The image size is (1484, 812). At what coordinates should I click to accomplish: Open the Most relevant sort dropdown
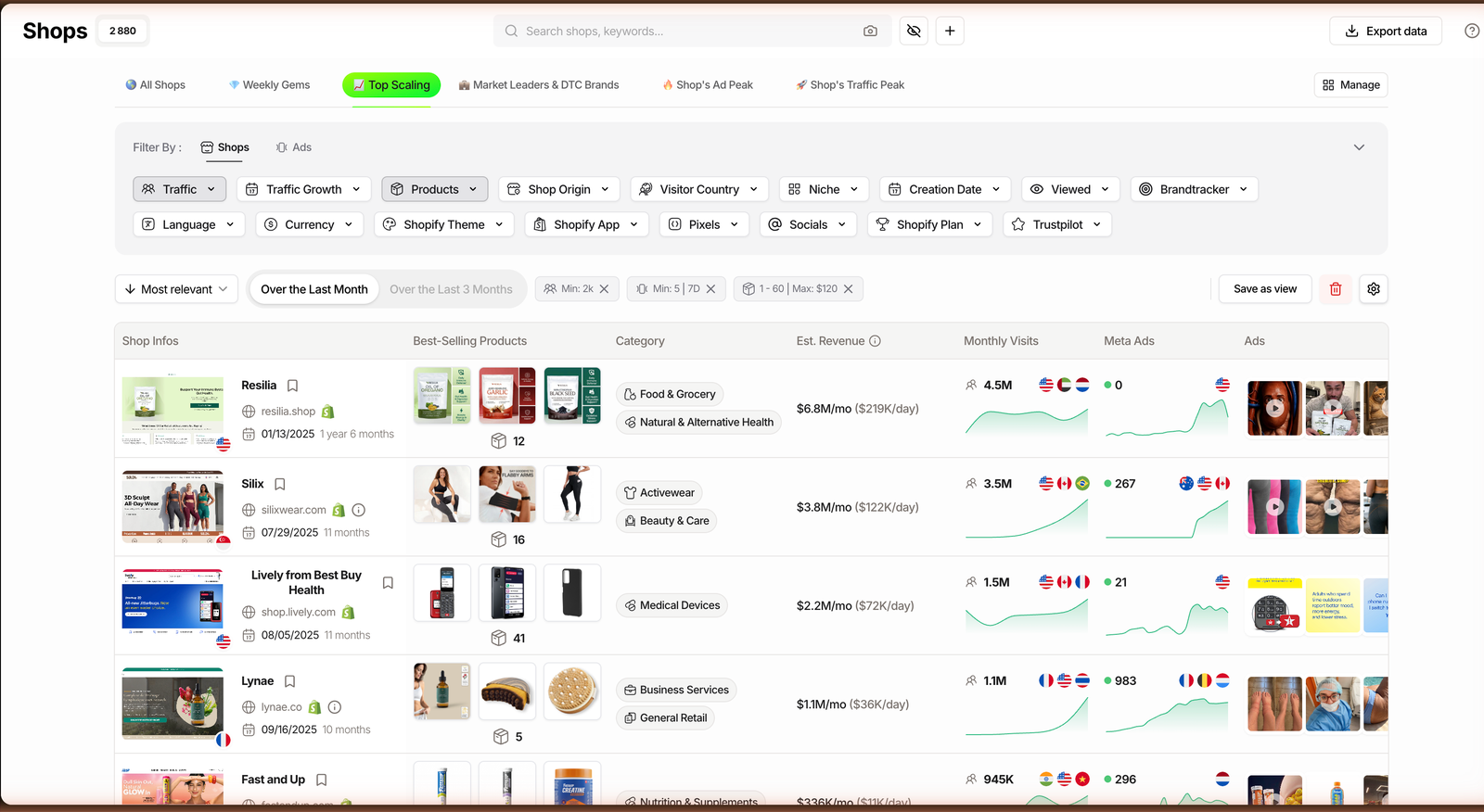pyautogui.click(x=176, y=289)
